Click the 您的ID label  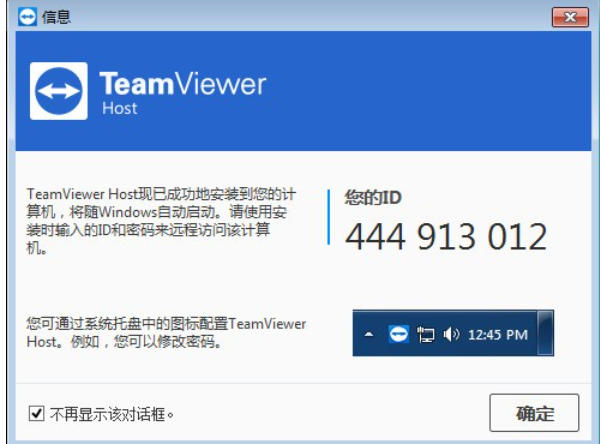point(373,198)
